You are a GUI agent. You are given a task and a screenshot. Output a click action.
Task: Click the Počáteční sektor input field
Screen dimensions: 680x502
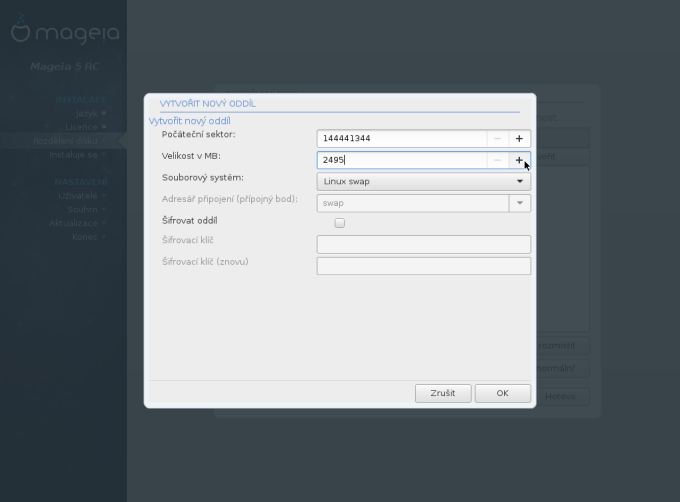click(x=402, y=139)
